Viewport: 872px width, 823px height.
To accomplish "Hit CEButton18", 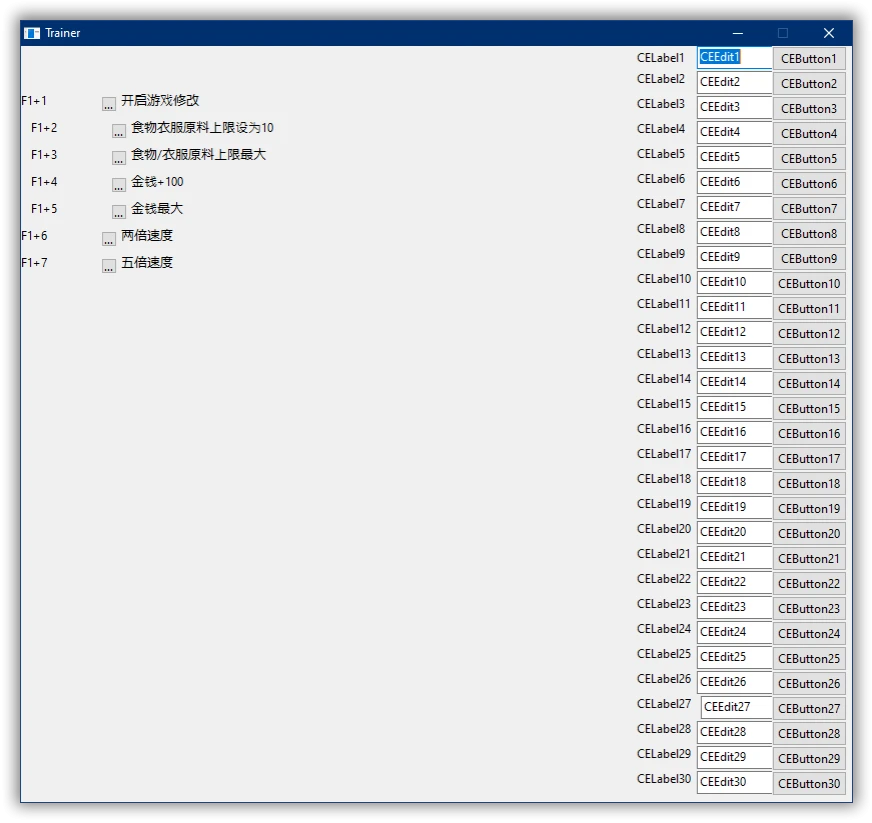I will 809,484.
